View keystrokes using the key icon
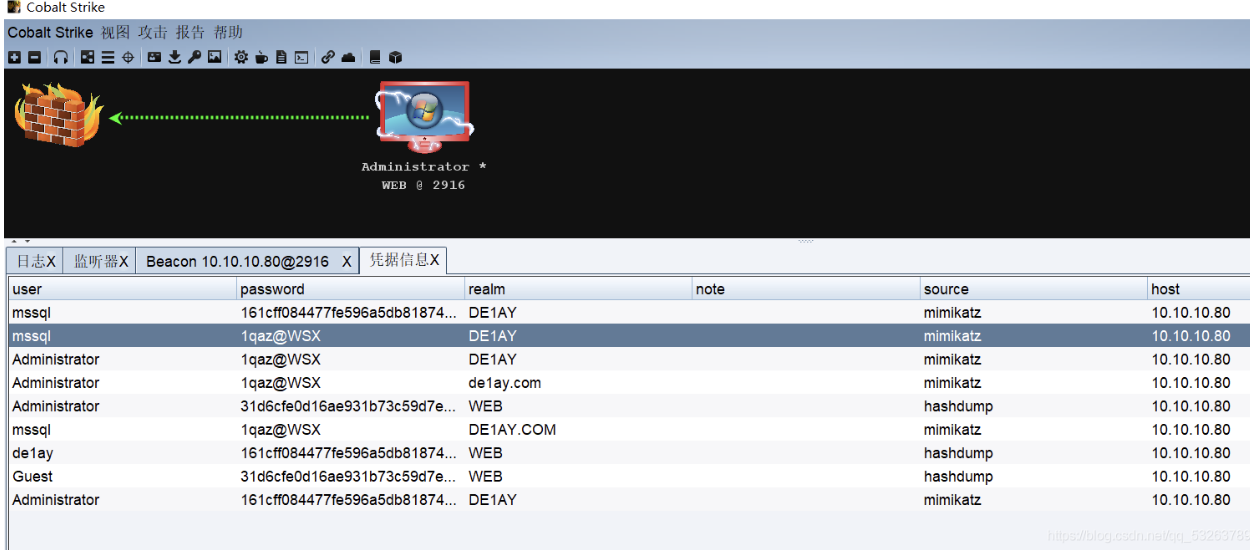 tap(194, 58)
